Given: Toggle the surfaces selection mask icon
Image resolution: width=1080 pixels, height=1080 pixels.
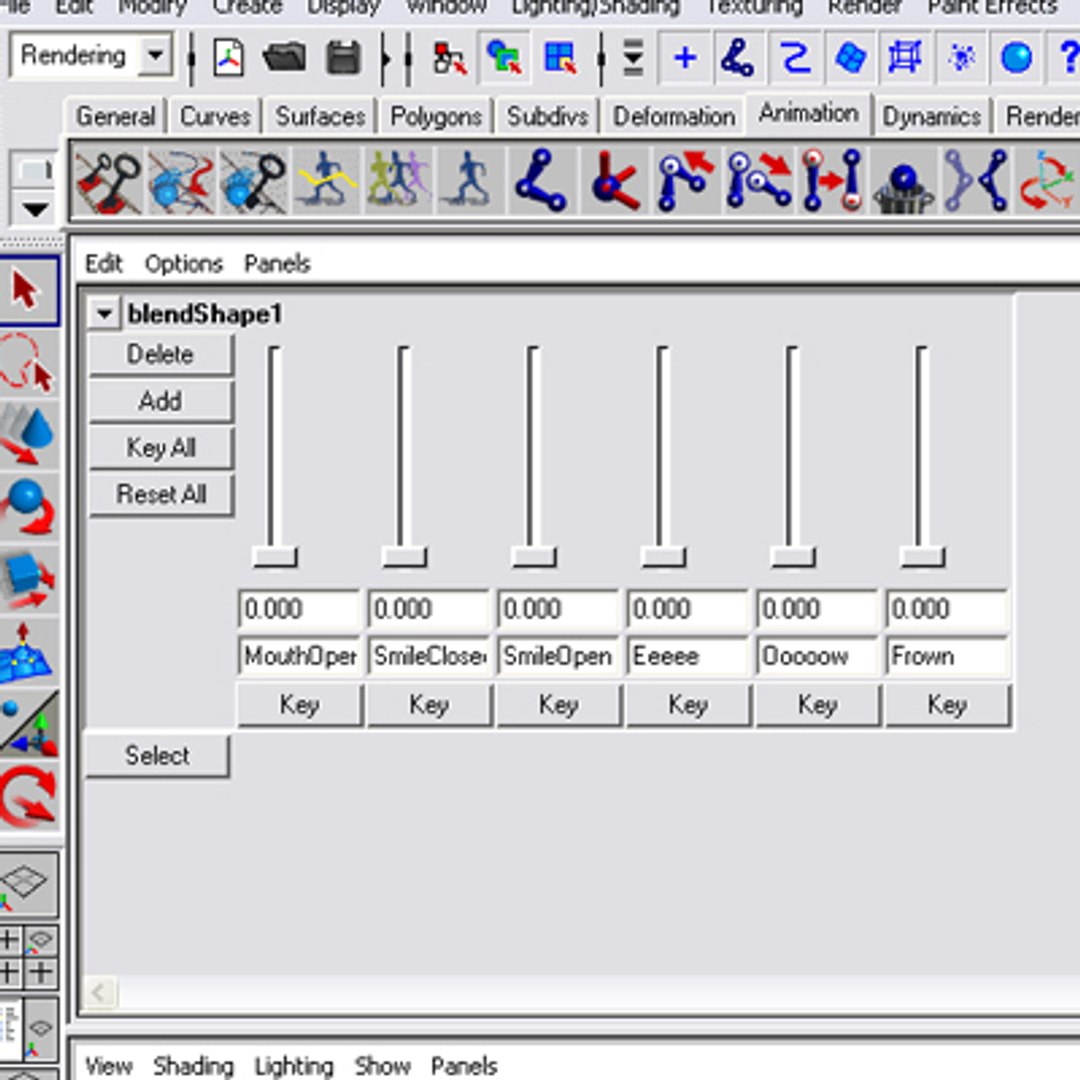Looking at the screenshot, I should [x=851, y=58].
